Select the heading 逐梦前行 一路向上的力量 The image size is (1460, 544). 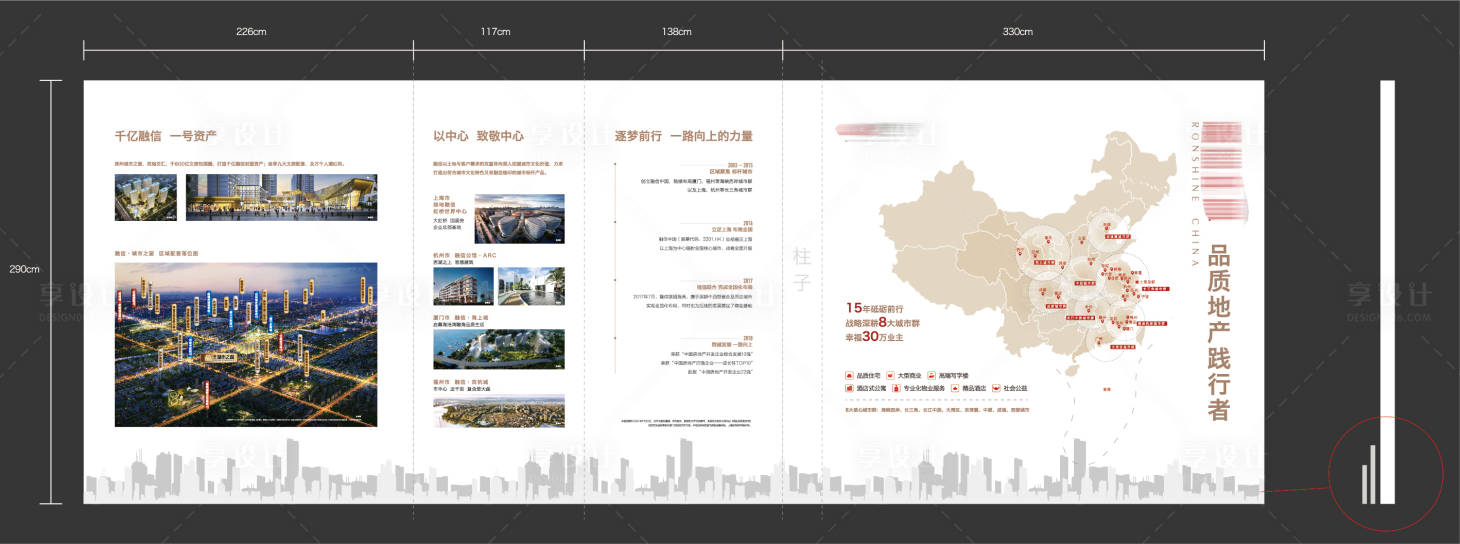[683, 136]
